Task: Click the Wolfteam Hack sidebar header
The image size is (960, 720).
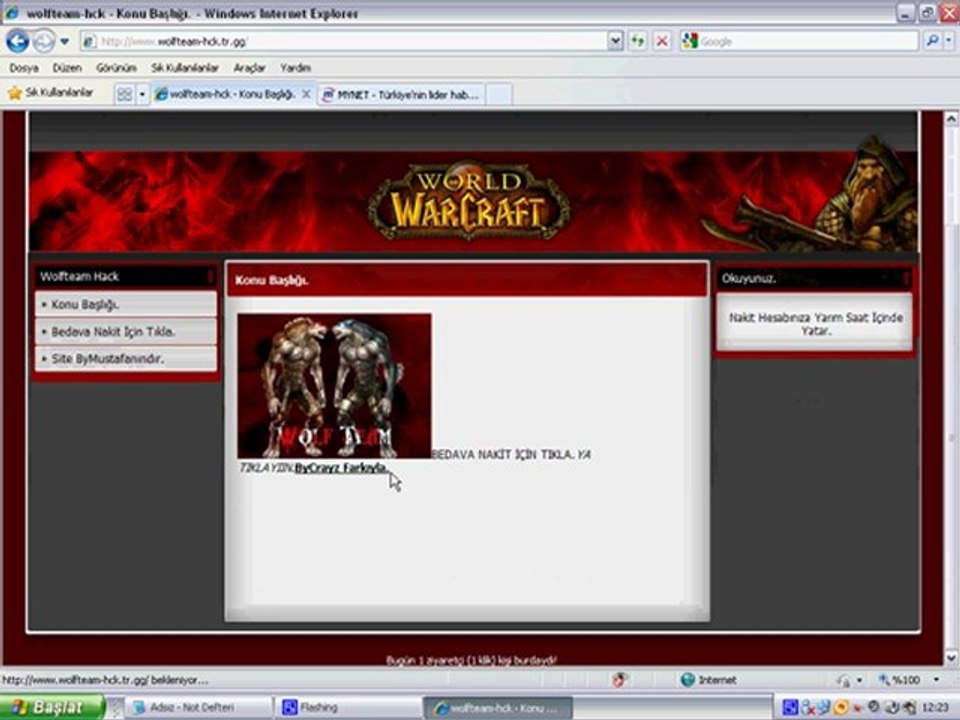Action: [124, 277]
